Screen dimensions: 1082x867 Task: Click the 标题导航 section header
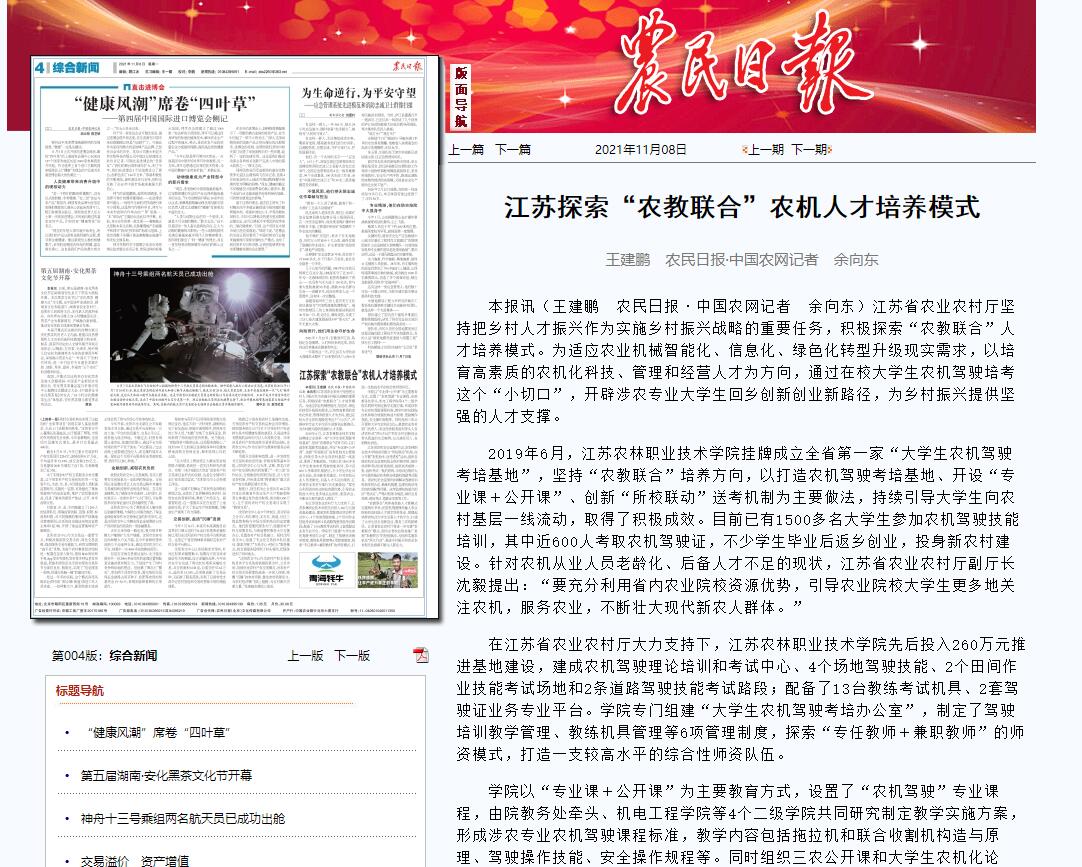[x=80, y=690]
